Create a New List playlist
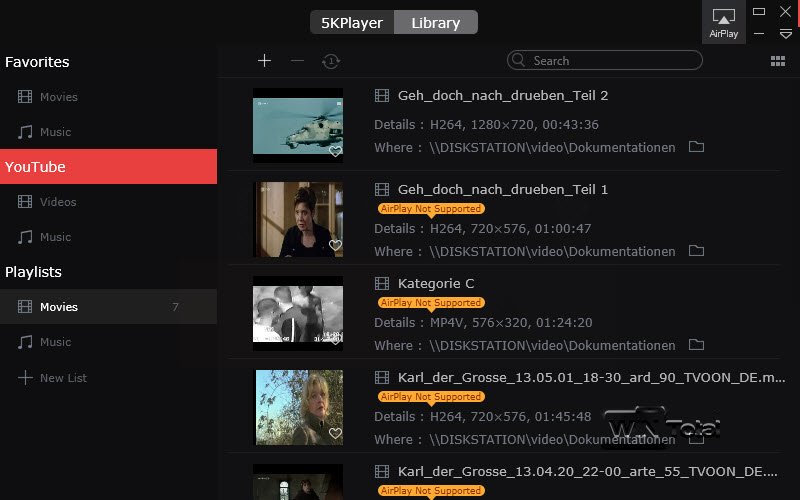The height and width of the screenshot is (500, 800). tap(108, 378)
